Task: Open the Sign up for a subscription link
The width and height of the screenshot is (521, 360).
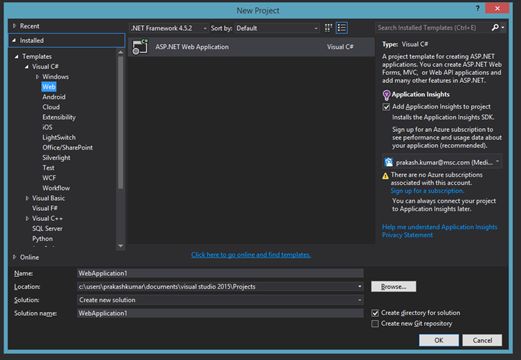Action: pos(427,191)
